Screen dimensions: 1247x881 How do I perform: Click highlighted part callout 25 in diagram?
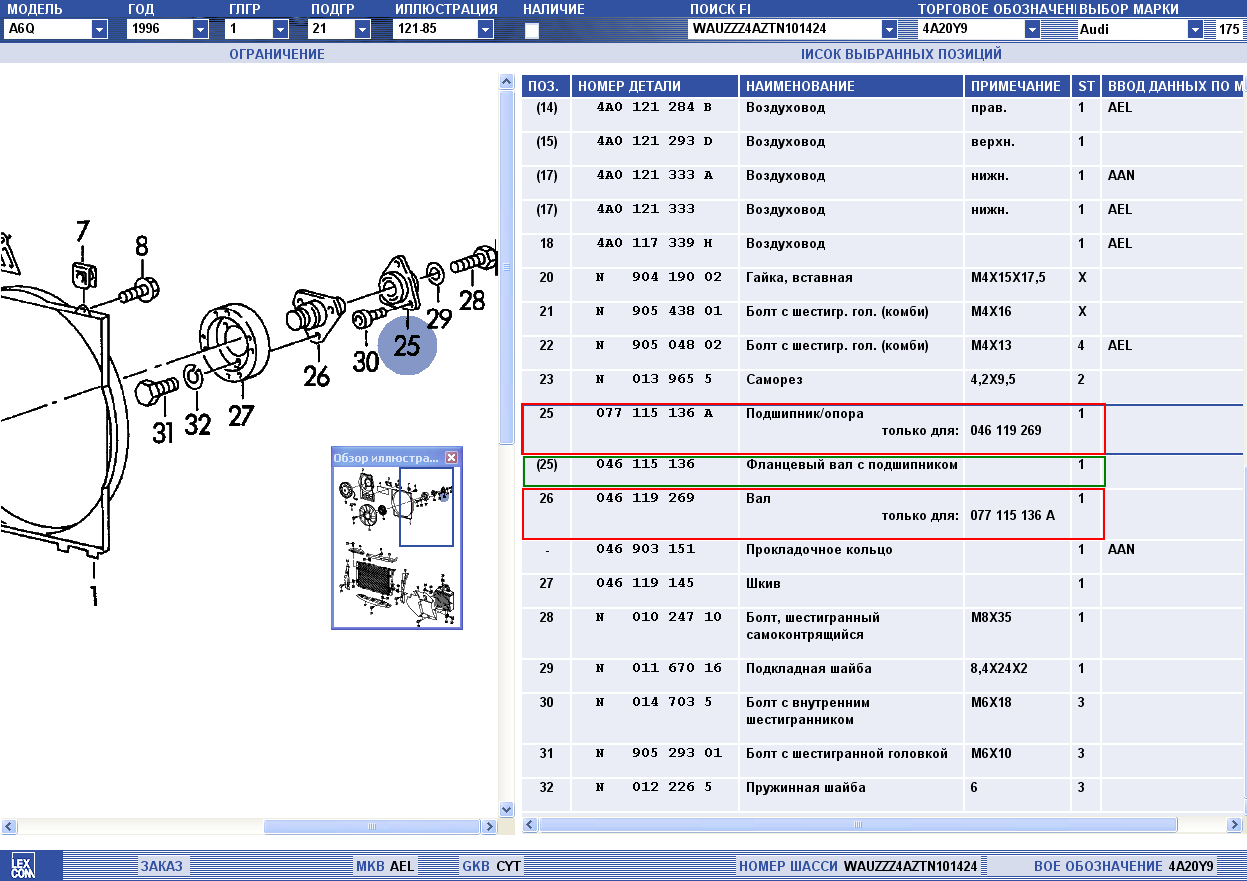[x=407, y=346]
